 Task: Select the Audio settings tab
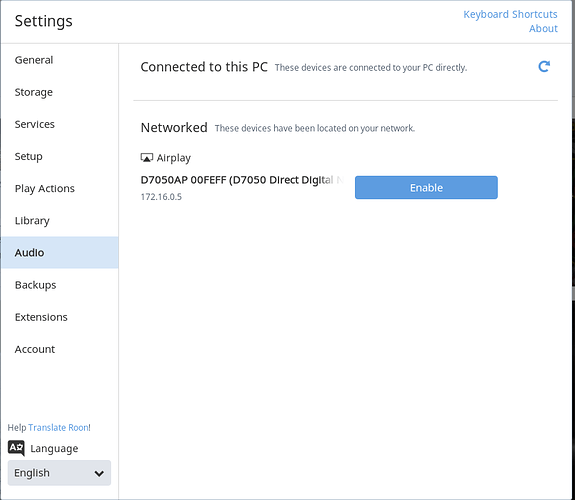60,252
